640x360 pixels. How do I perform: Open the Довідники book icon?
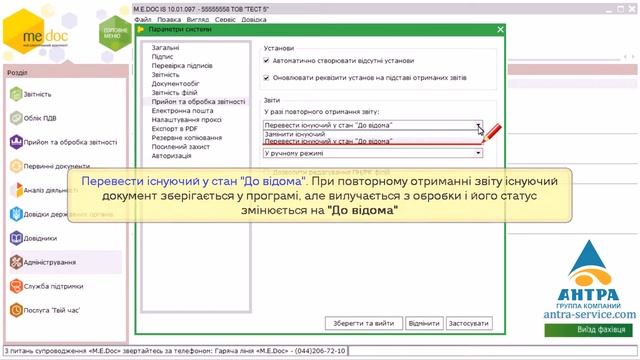(x=16, y=238)
